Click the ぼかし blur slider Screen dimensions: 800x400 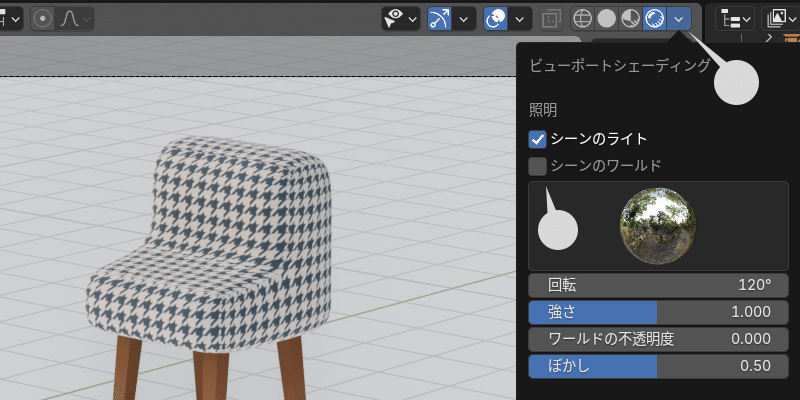point(658,366)
